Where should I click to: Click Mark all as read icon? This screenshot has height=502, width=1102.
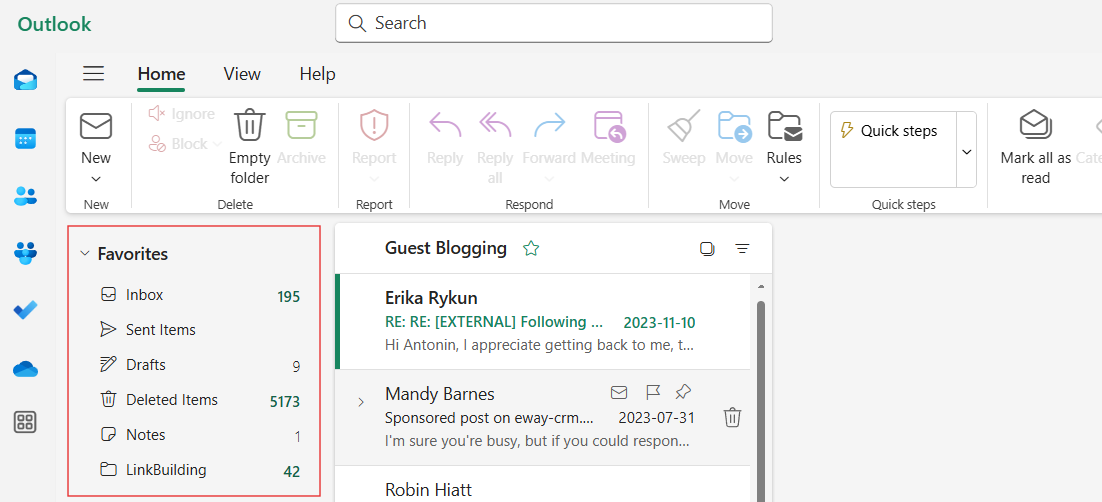coord(1035,125)
